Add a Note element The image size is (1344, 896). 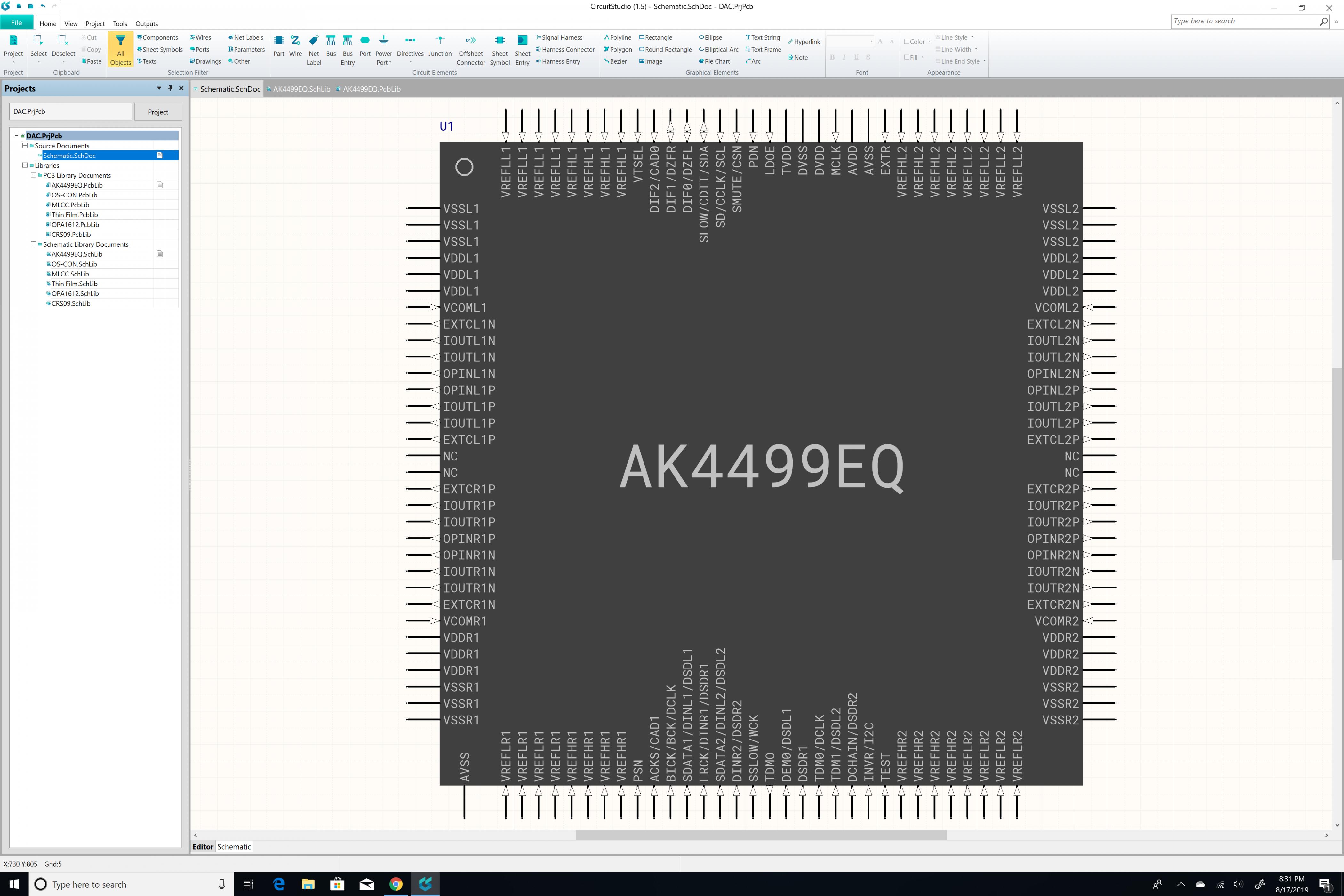[798, 57]
